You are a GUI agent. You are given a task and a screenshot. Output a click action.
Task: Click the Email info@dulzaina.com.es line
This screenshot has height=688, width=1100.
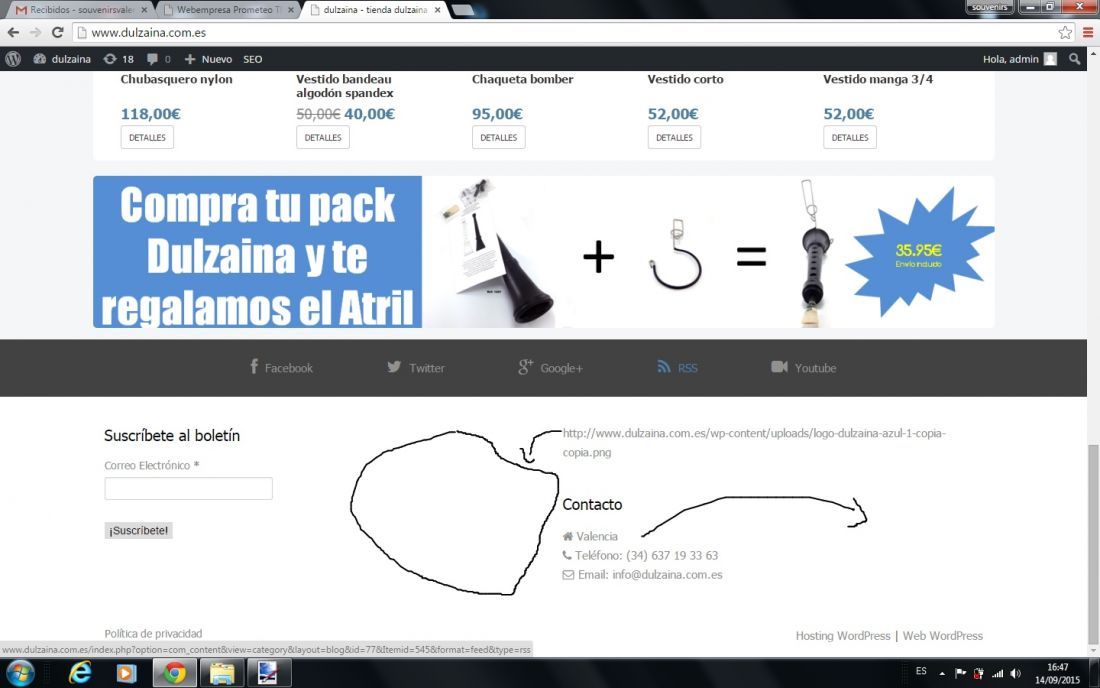[643, 574]
